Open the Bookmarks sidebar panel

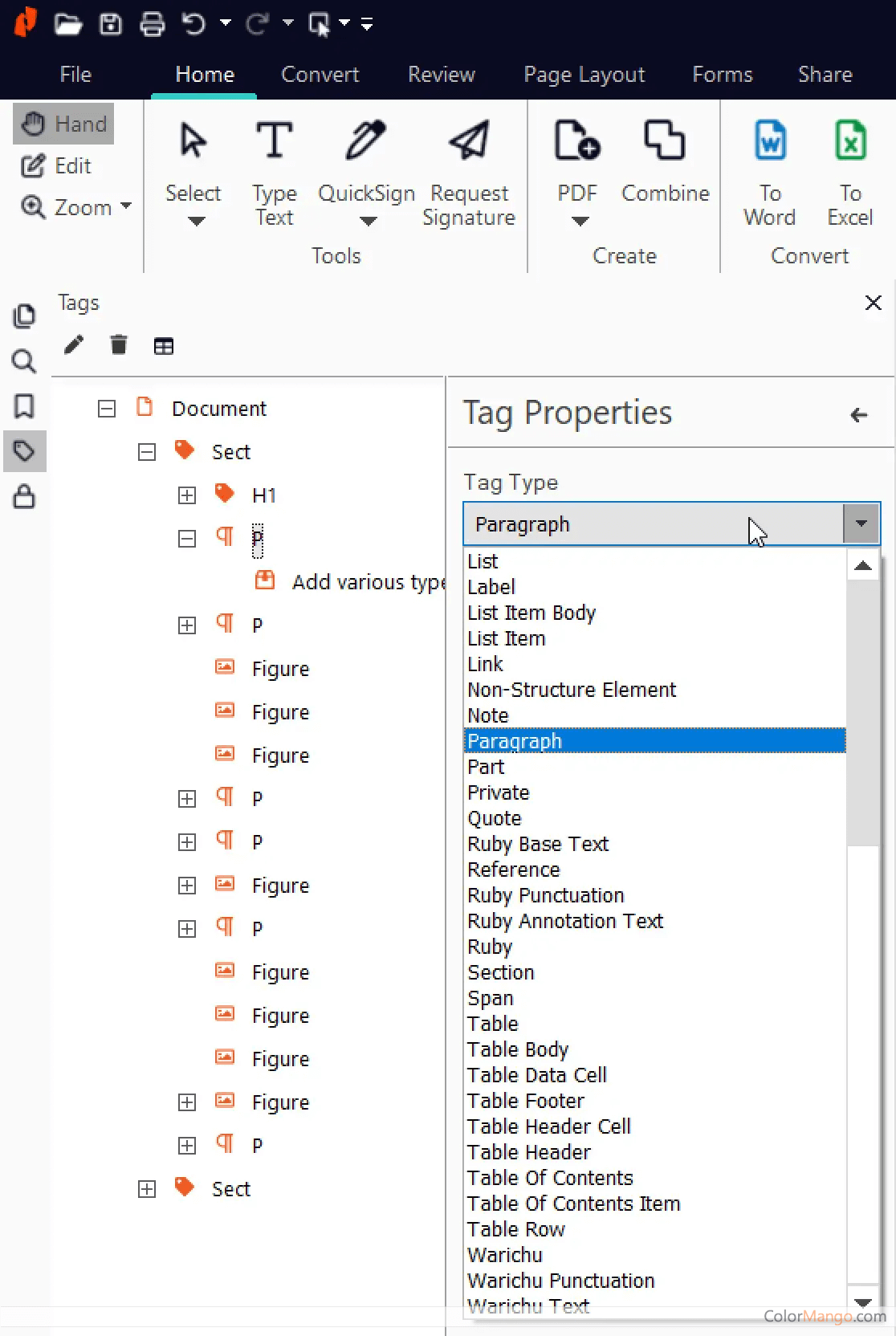pyautogui.click(x=24, y=406)
